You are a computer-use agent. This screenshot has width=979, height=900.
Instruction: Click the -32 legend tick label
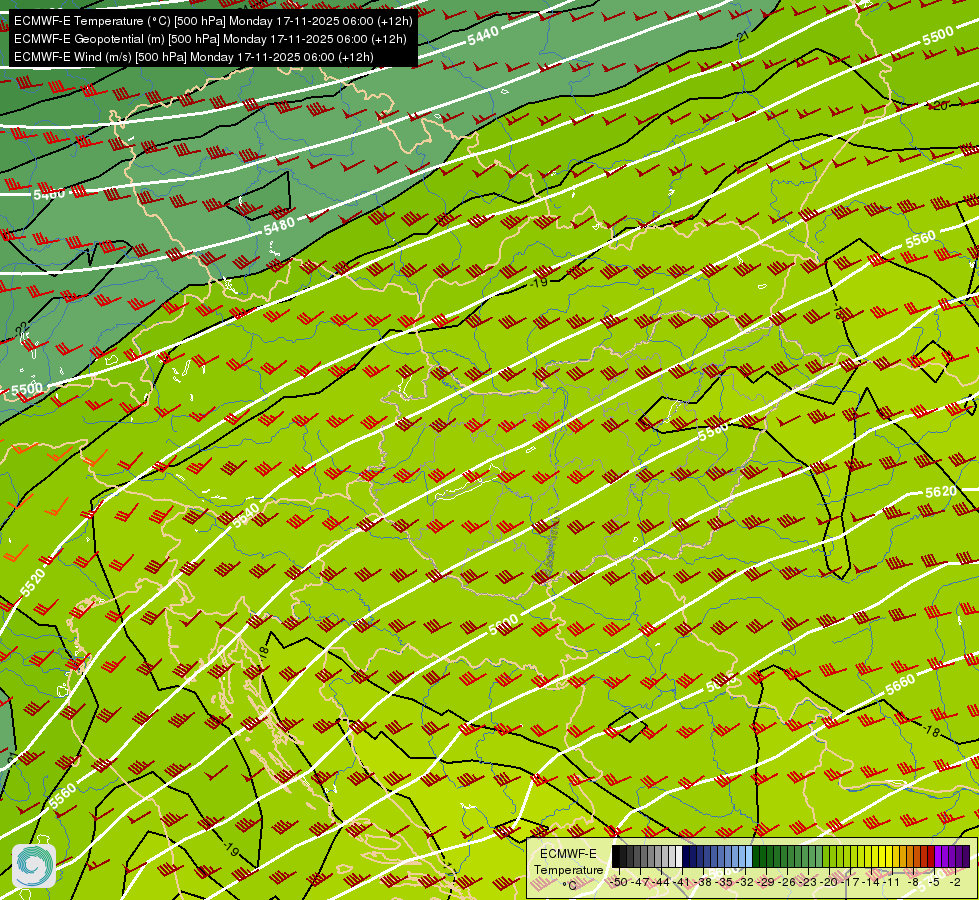coord(745,882)
